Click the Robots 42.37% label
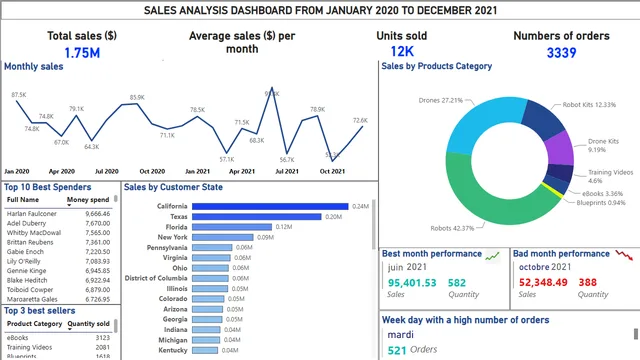The width and height of the screenshot is (640, 360). tap(452, 229)
